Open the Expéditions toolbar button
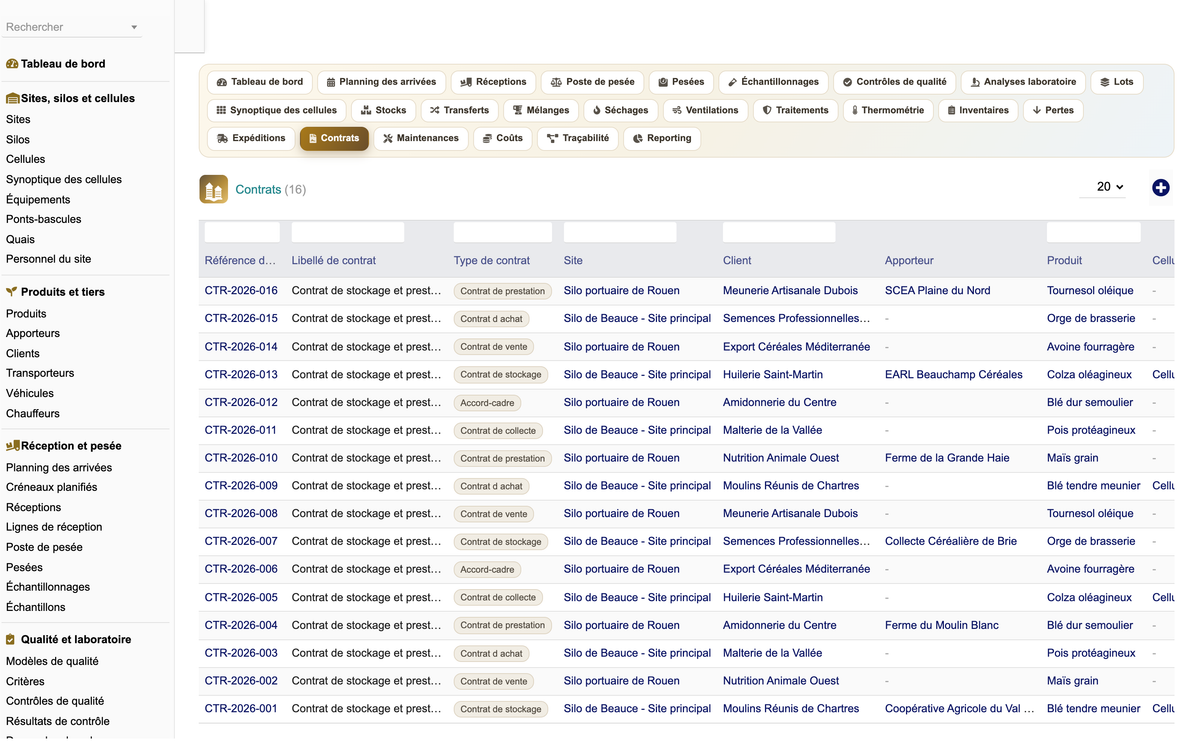This screenshot has height=743, width=1200. pos(251,138)
